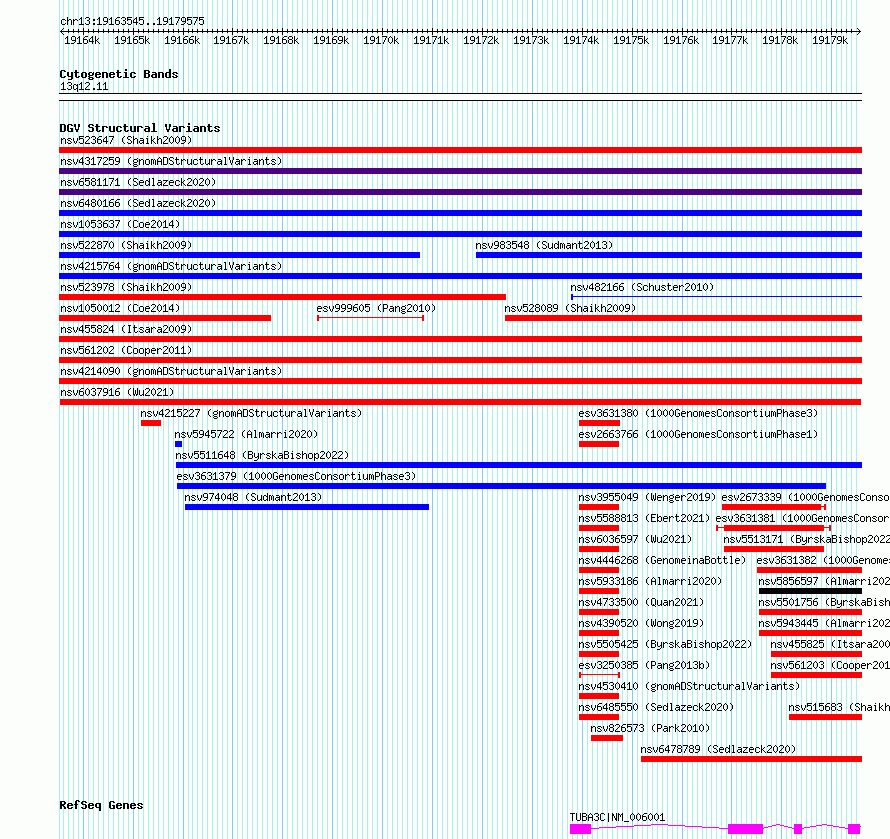Image resolution: width=890 pixels, height=839 pixels.
Task: Click the red nsv6478789 variant bar
Action: 752,759
